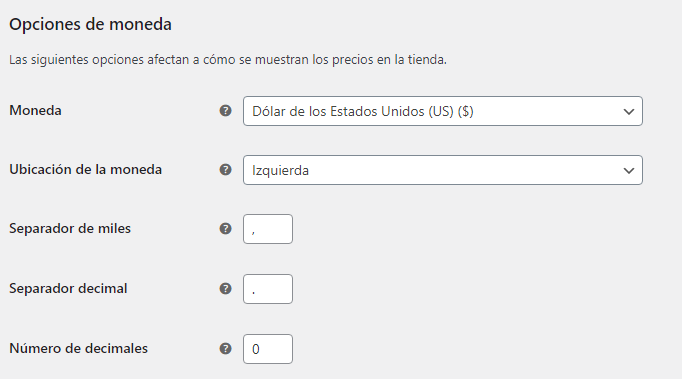Click the help icon for Ubicación de la moneda
This screenshot has height=379, width=682.
[225, 170]
